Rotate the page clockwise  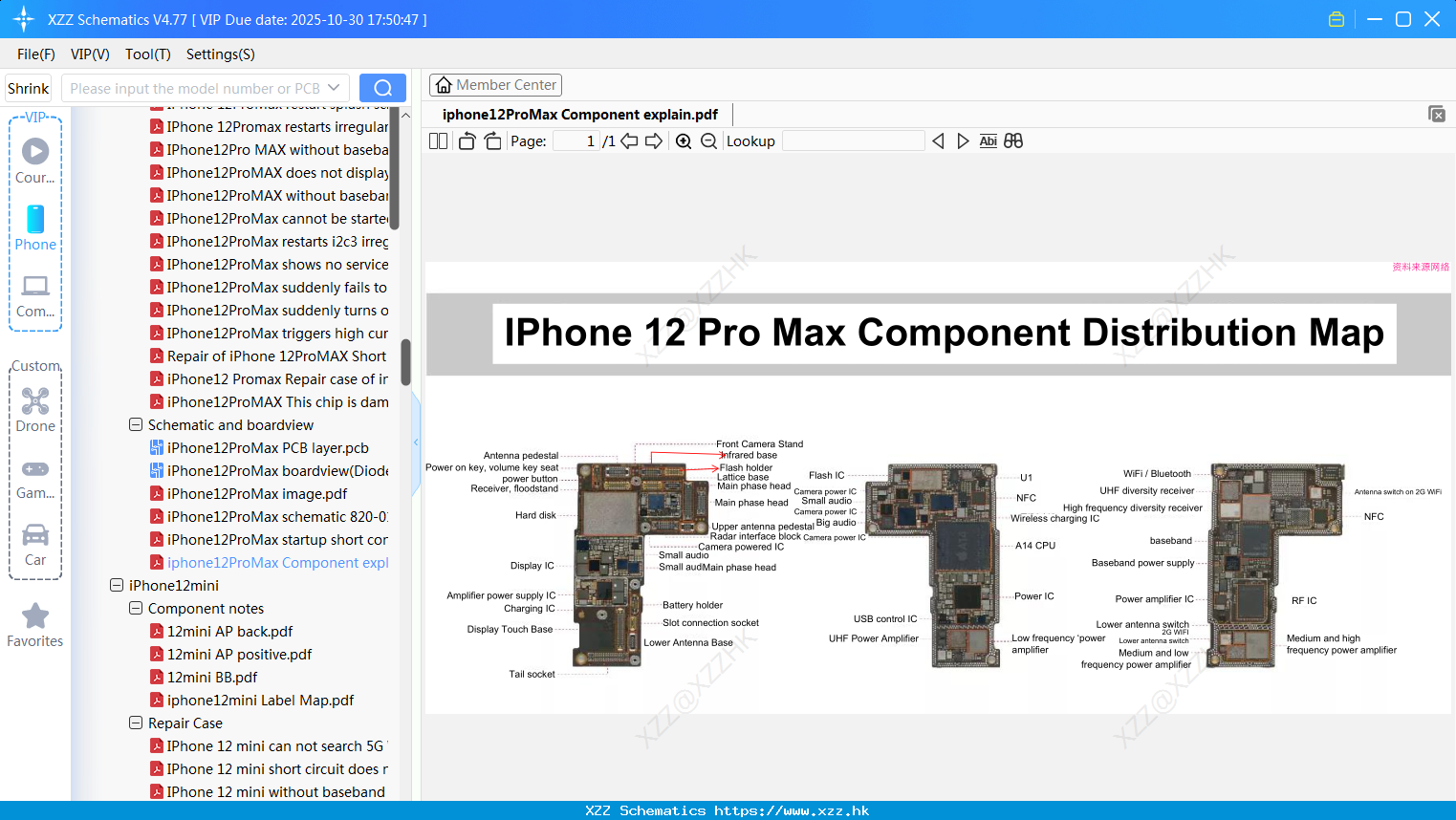(492, 141)
